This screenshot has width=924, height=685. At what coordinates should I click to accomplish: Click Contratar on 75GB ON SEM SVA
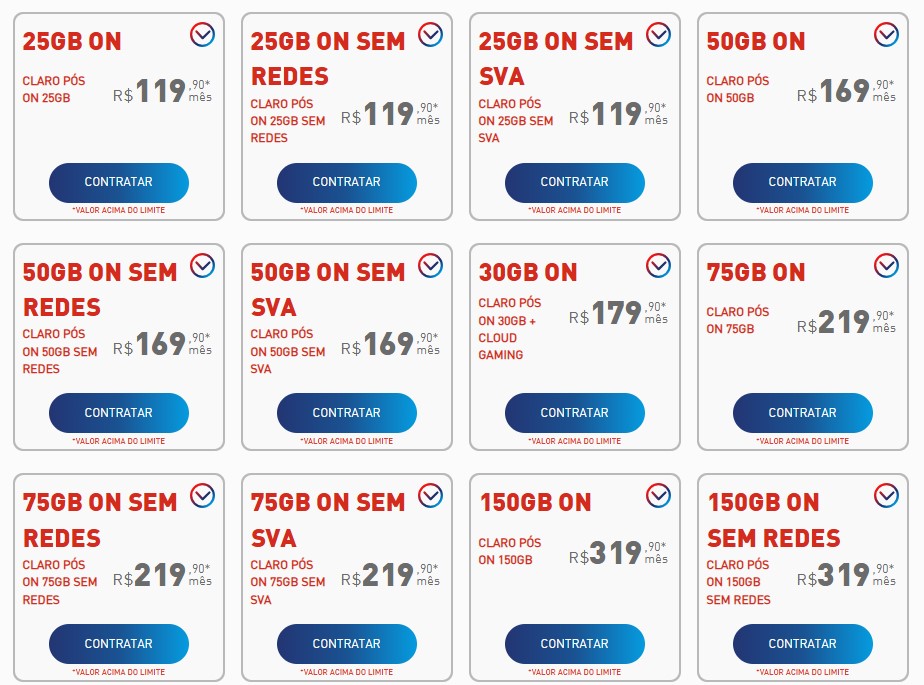coord(346,644)
